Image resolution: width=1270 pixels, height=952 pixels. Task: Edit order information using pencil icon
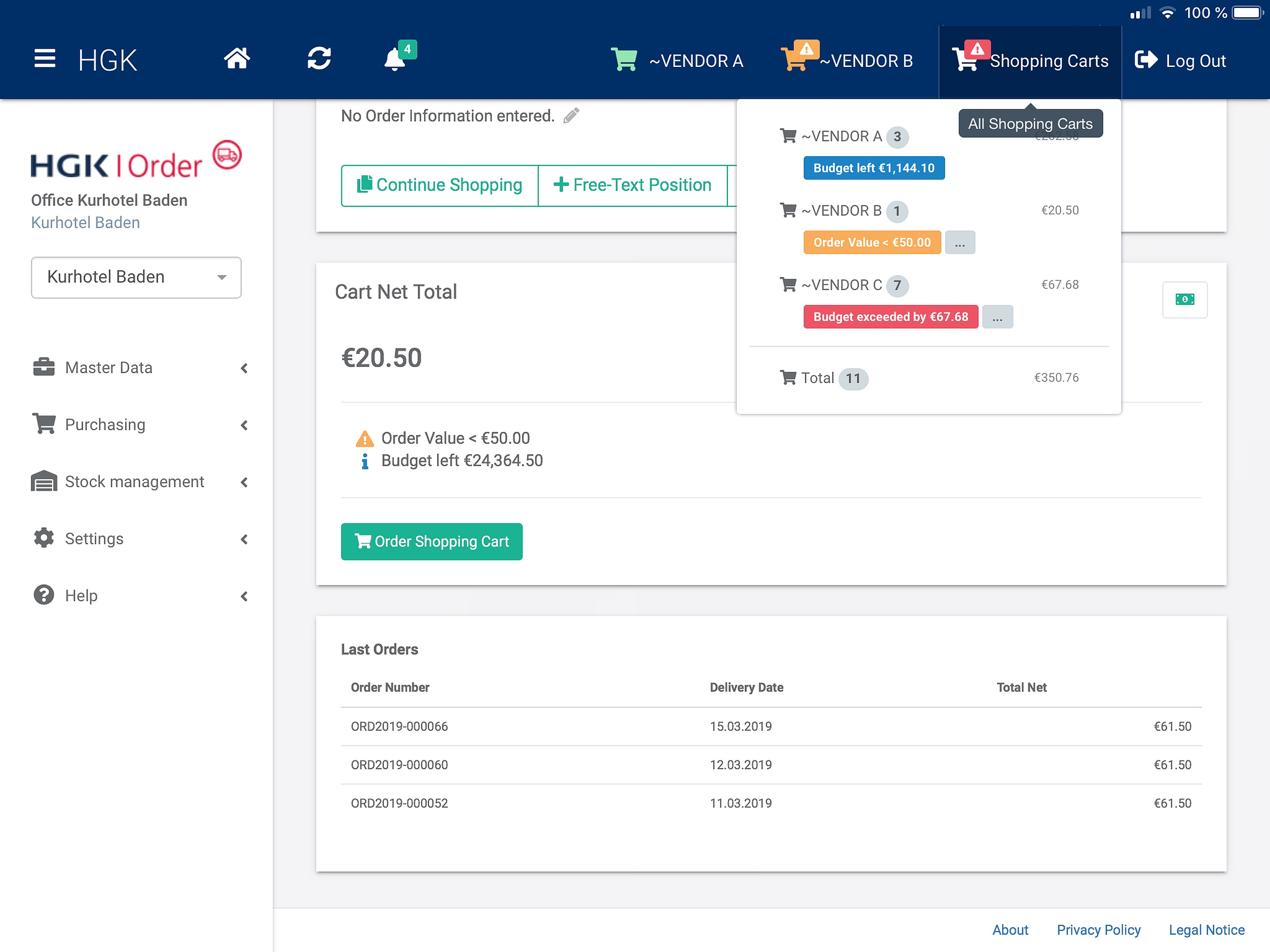[571, 116]
